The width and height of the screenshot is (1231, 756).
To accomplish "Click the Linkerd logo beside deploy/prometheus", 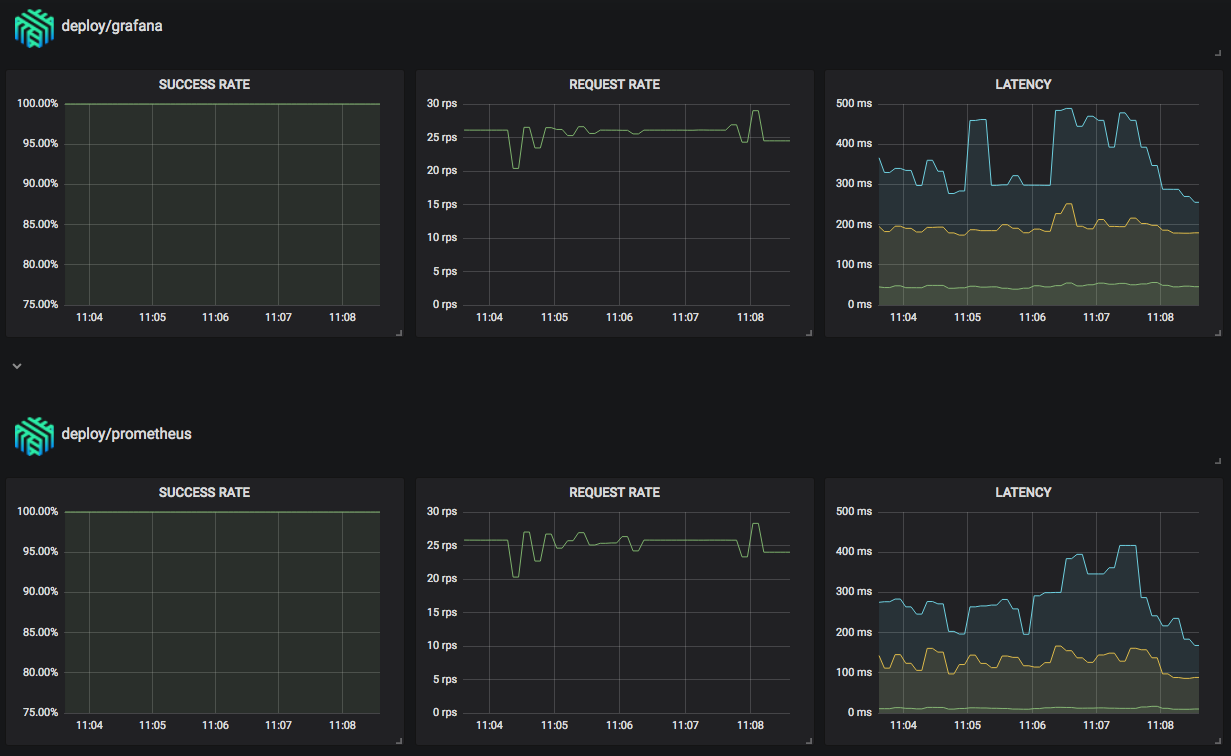I will tap(31, 434).
